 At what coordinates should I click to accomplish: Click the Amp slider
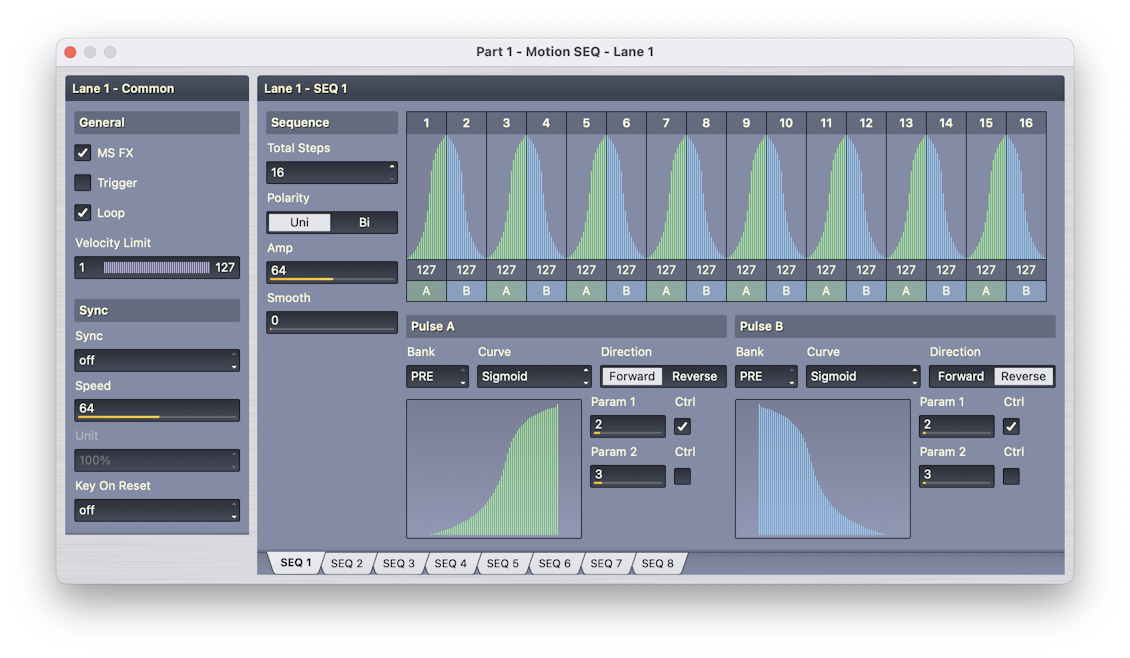(x=332, y=272)
